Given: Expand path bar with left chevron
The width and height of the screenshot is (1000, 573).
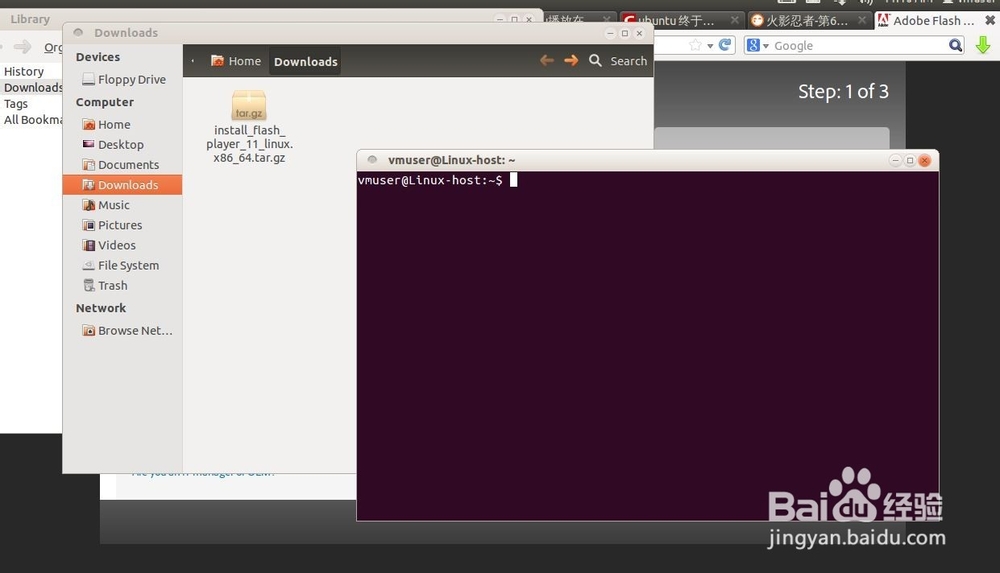Looking at the screenshot, I should click(193, 61).
